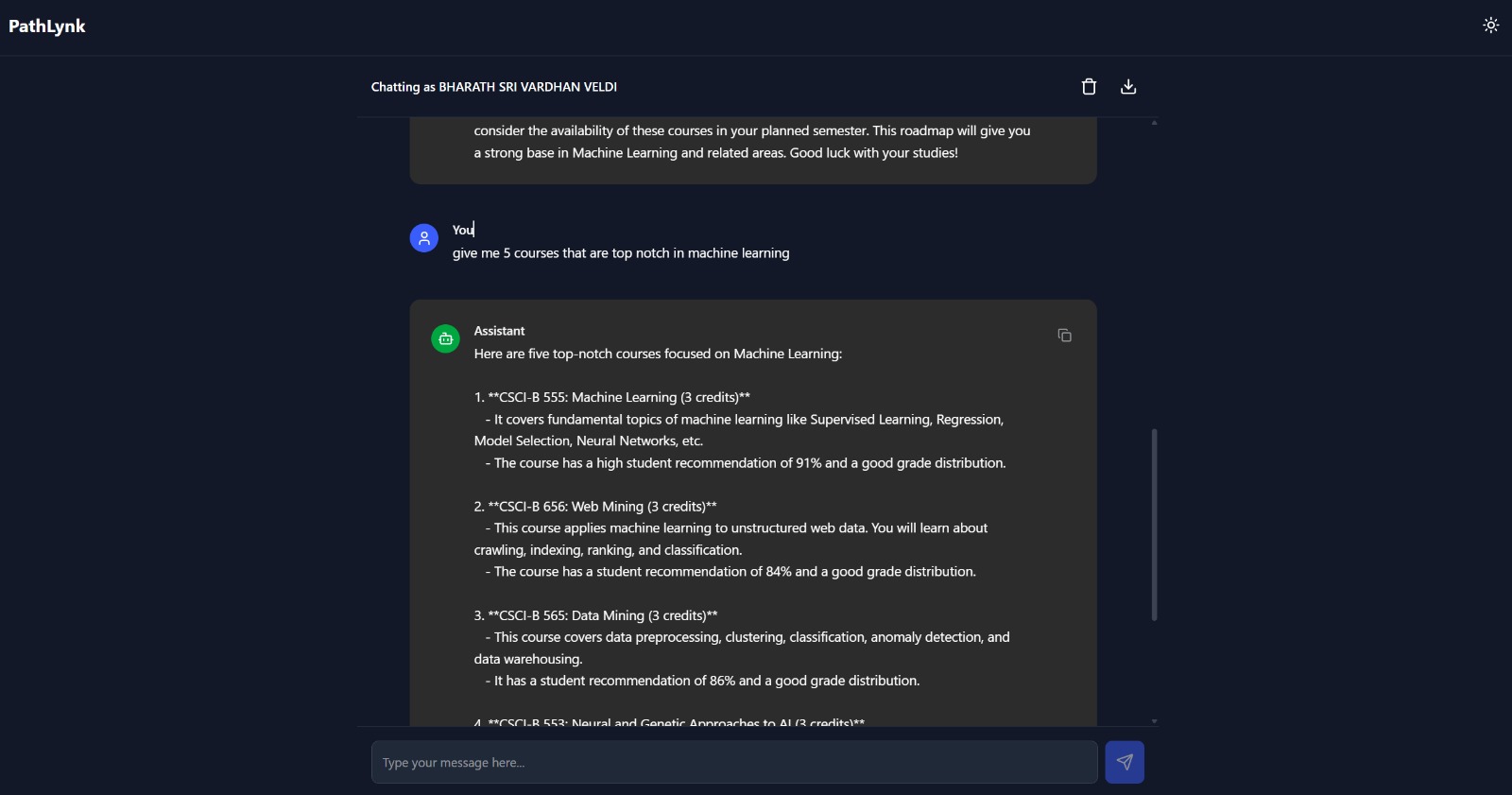Click the user's machine learning question text
Screen dimensions: 1512x795
pos(621,252)
